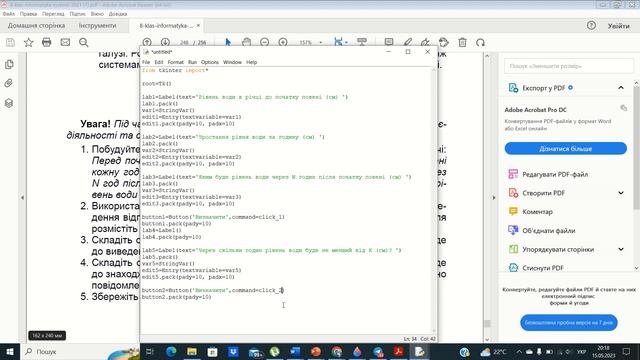640x360 pixels.
Task: Zoom out with the minus circle icon
Action: pyautogui.click(x=264, y=42)
